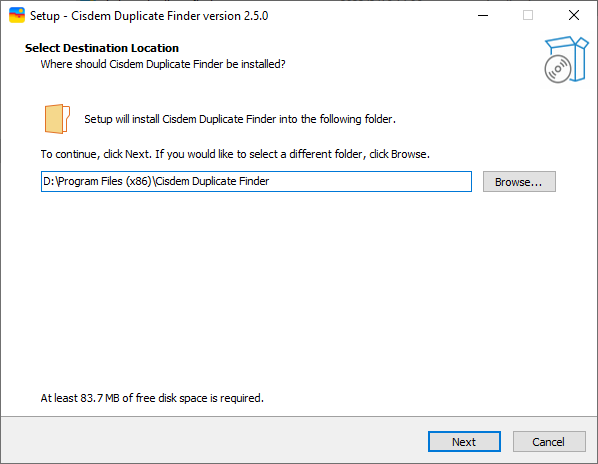The height and width of the screenshot is (464, 598).
Task: Click the orange folder icon
Action: click(57, 119)
